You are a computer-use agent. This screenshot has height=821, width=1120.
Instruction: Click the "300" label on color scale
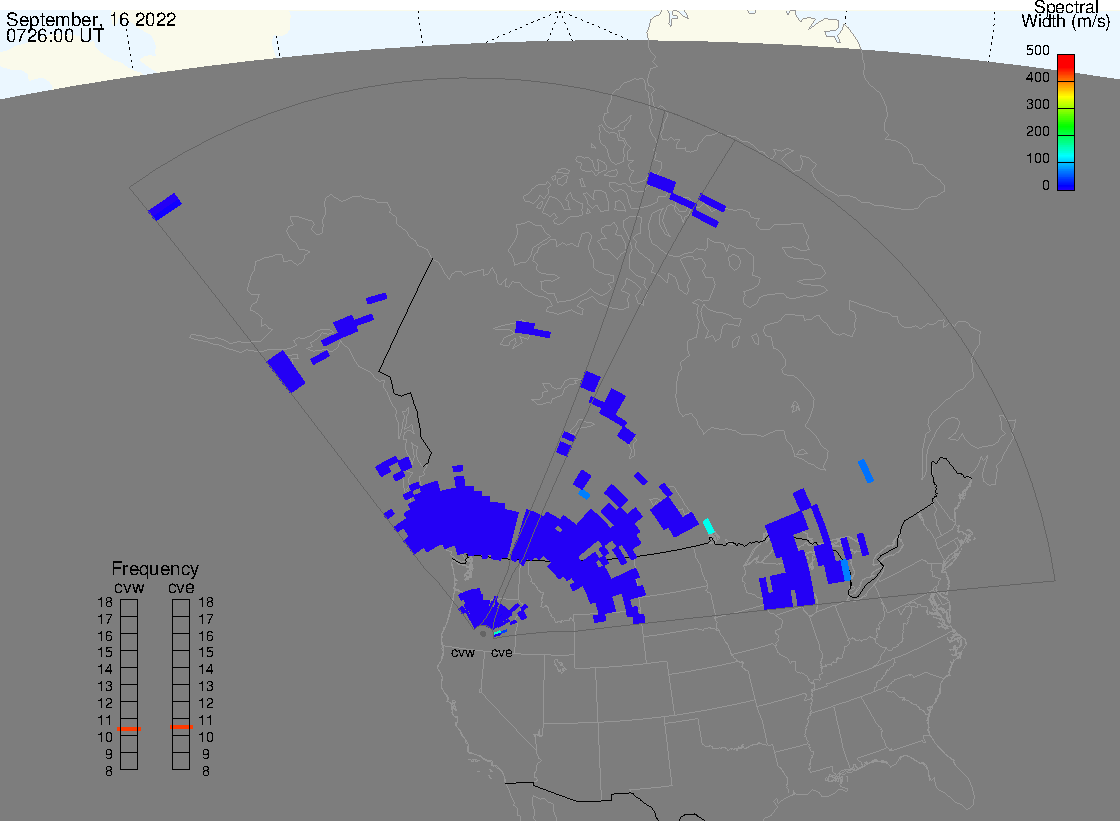[1038, 104]
